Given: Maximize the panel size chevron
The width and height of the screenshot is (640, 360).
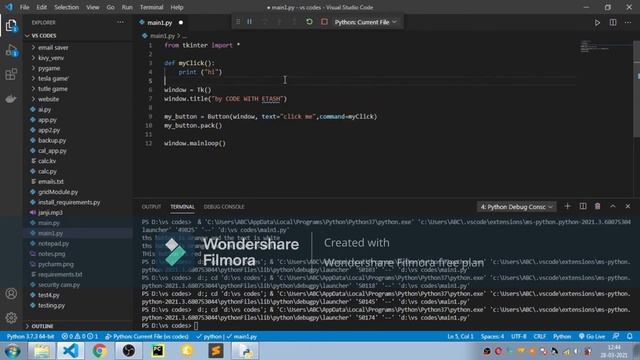Looking at the screenshot, I should pos(613,207).
